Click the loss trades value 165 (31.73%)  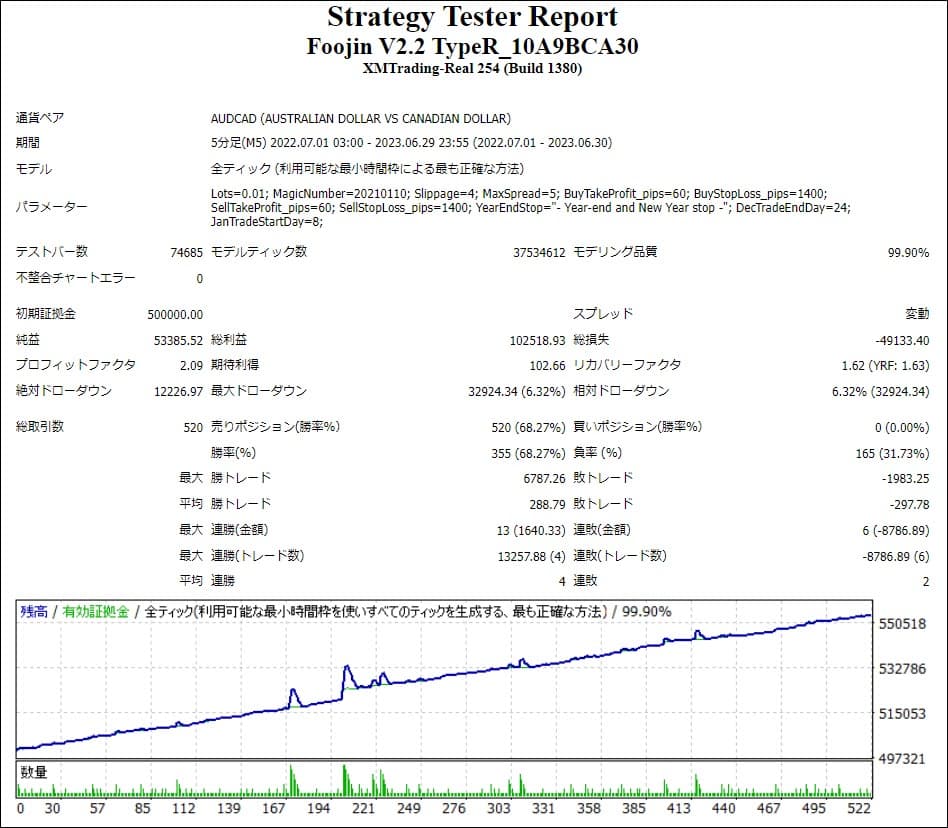892,453
